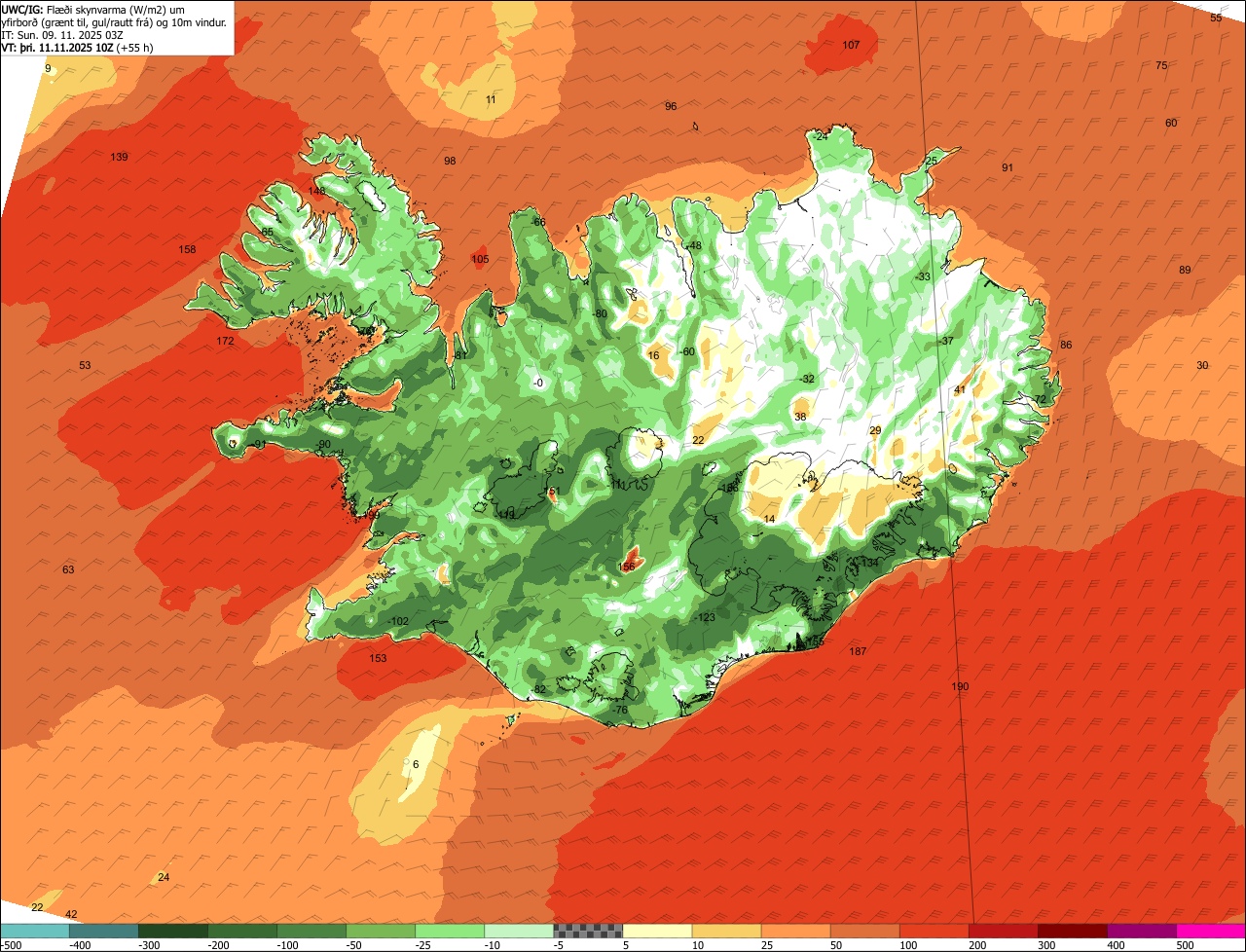Image resolution: width=1246 pixels, height=952 pixels.
Task: Select the map value 105
Action: coord(480,259)
